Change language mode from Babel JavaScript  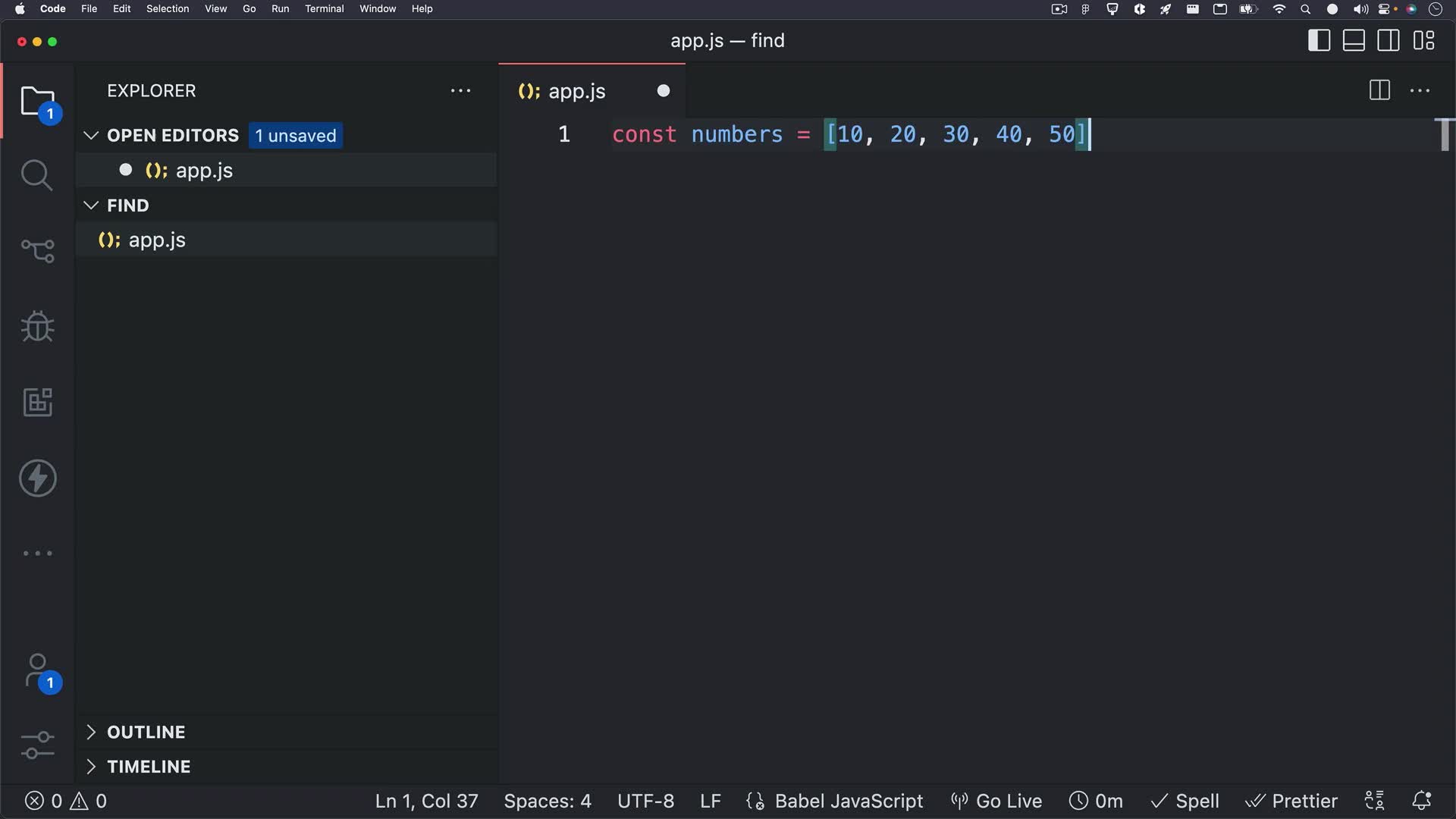tap(849, 800)
